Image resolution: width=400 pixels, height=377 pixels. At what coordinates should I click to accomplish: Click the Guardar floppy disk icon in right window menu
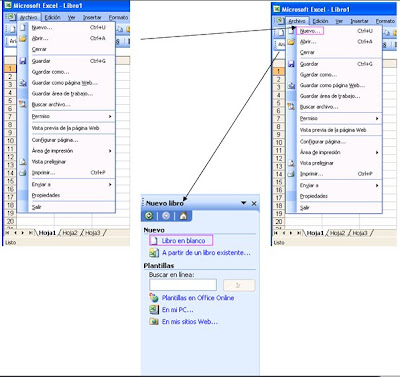click(291, 64)
